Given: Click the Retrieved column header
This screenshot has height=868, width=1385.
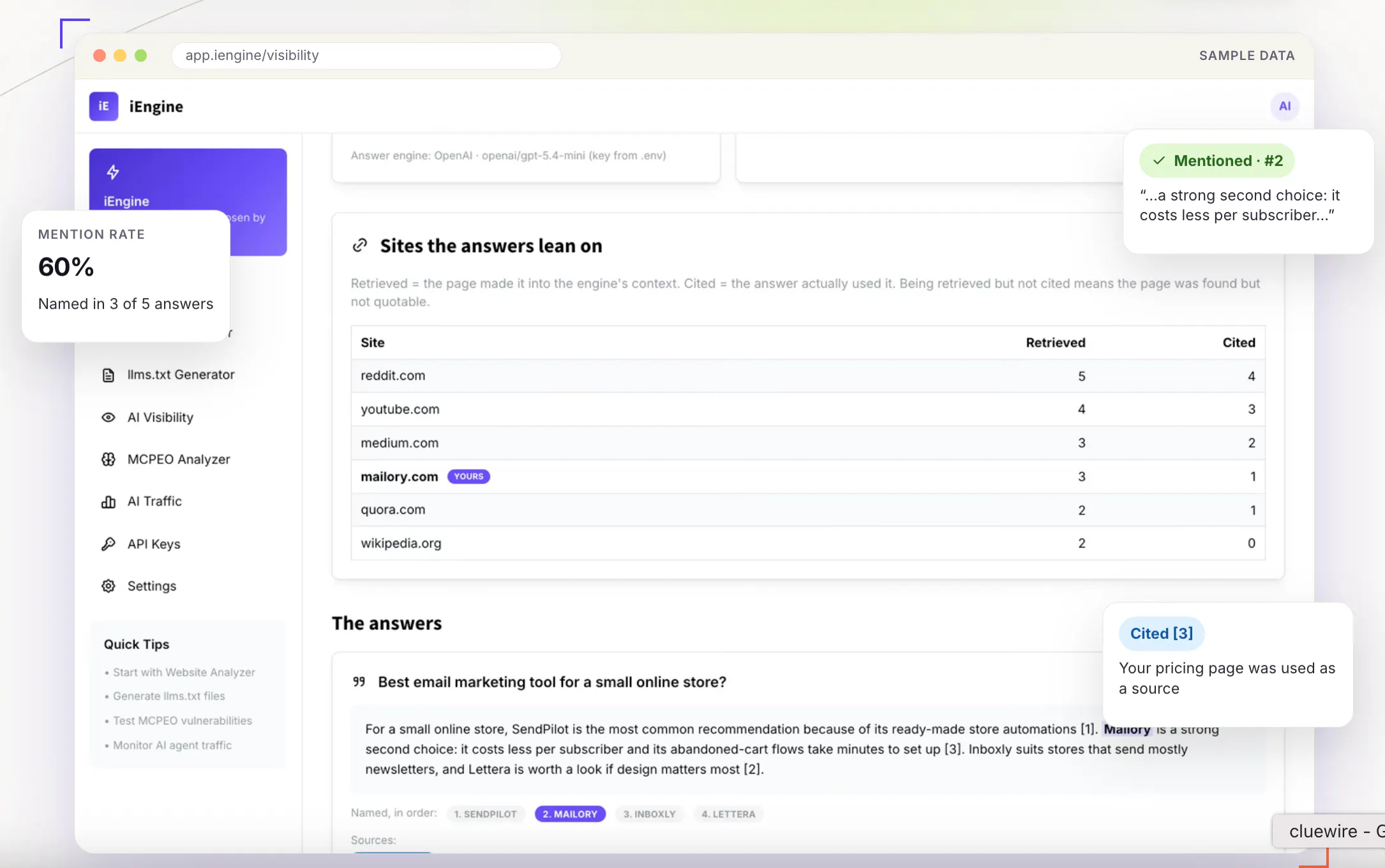Looking at the screenshot, I should pos(1055,343).
